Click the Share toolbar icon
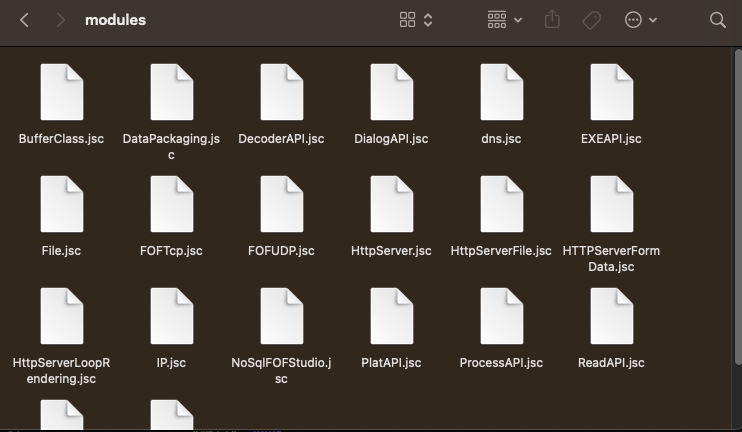The height and width of the screenshot is (432, 742). coord(552,19)
